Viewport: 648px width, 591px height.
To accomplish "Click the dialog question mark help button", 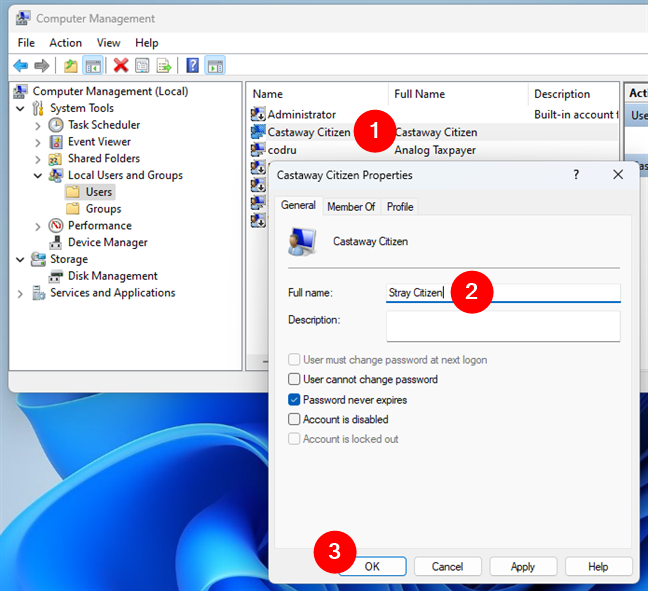I will coord(576,174).
